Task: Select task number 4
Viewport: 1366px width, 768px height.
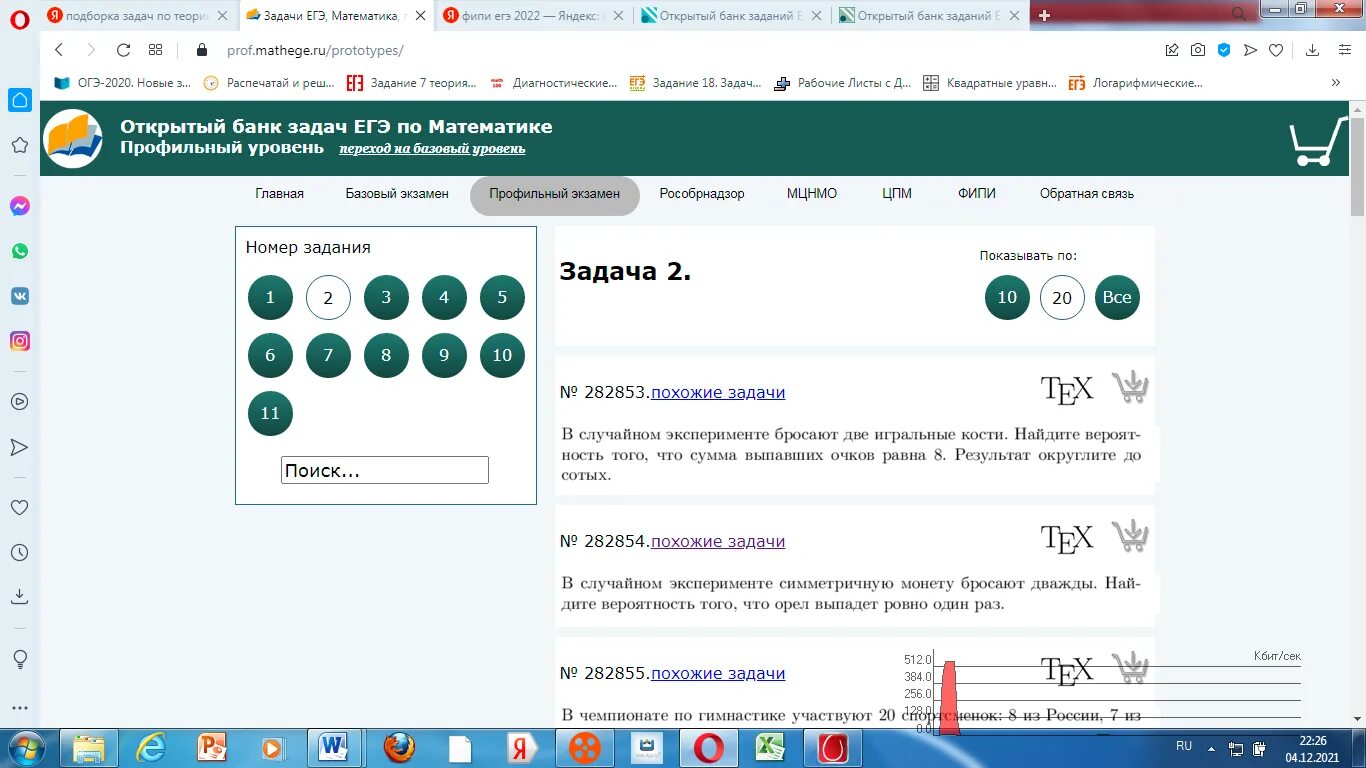Action: tap(444, 298)
